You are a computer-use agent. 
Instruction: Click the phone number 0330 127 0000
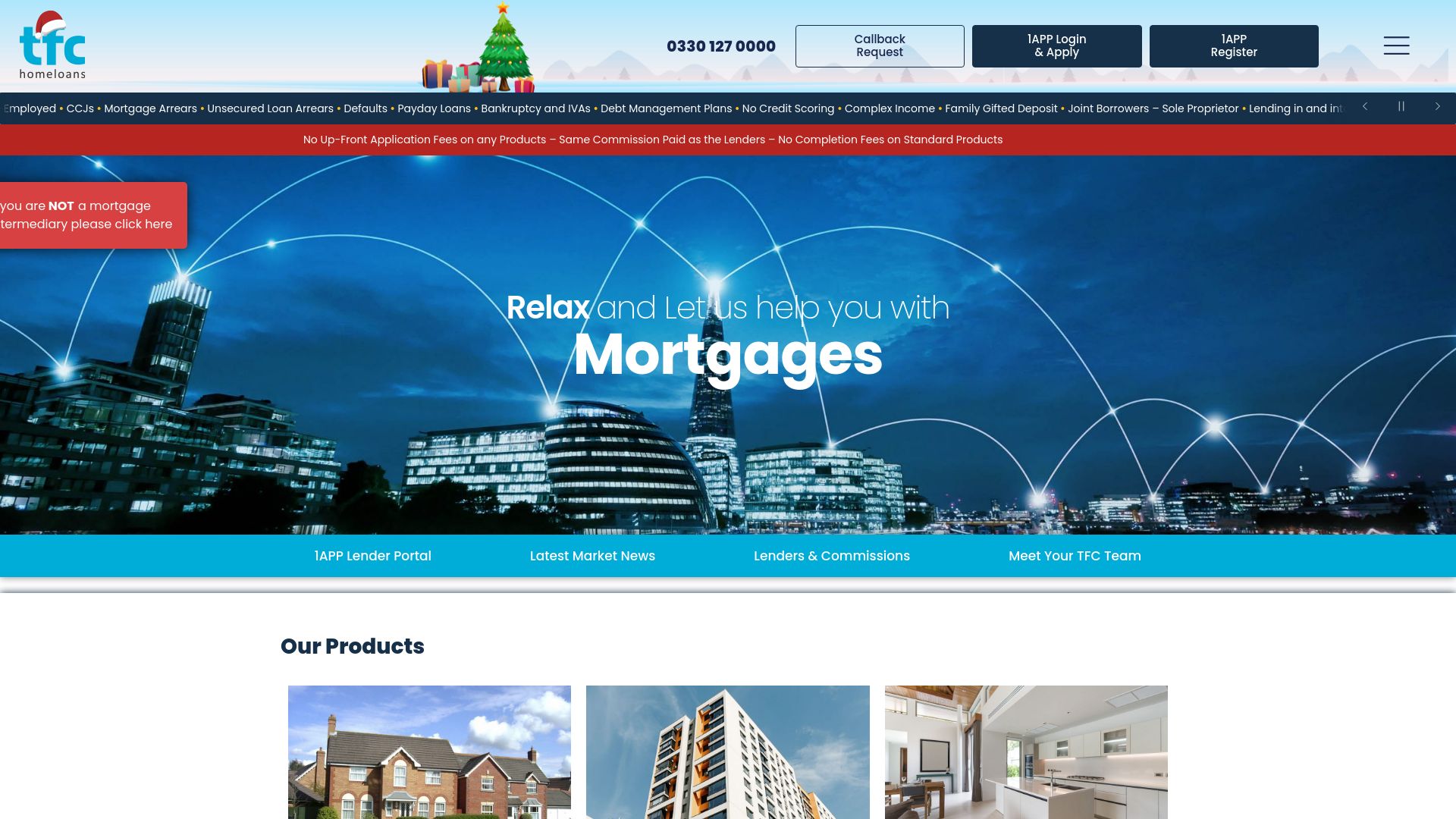click(721, 46)
